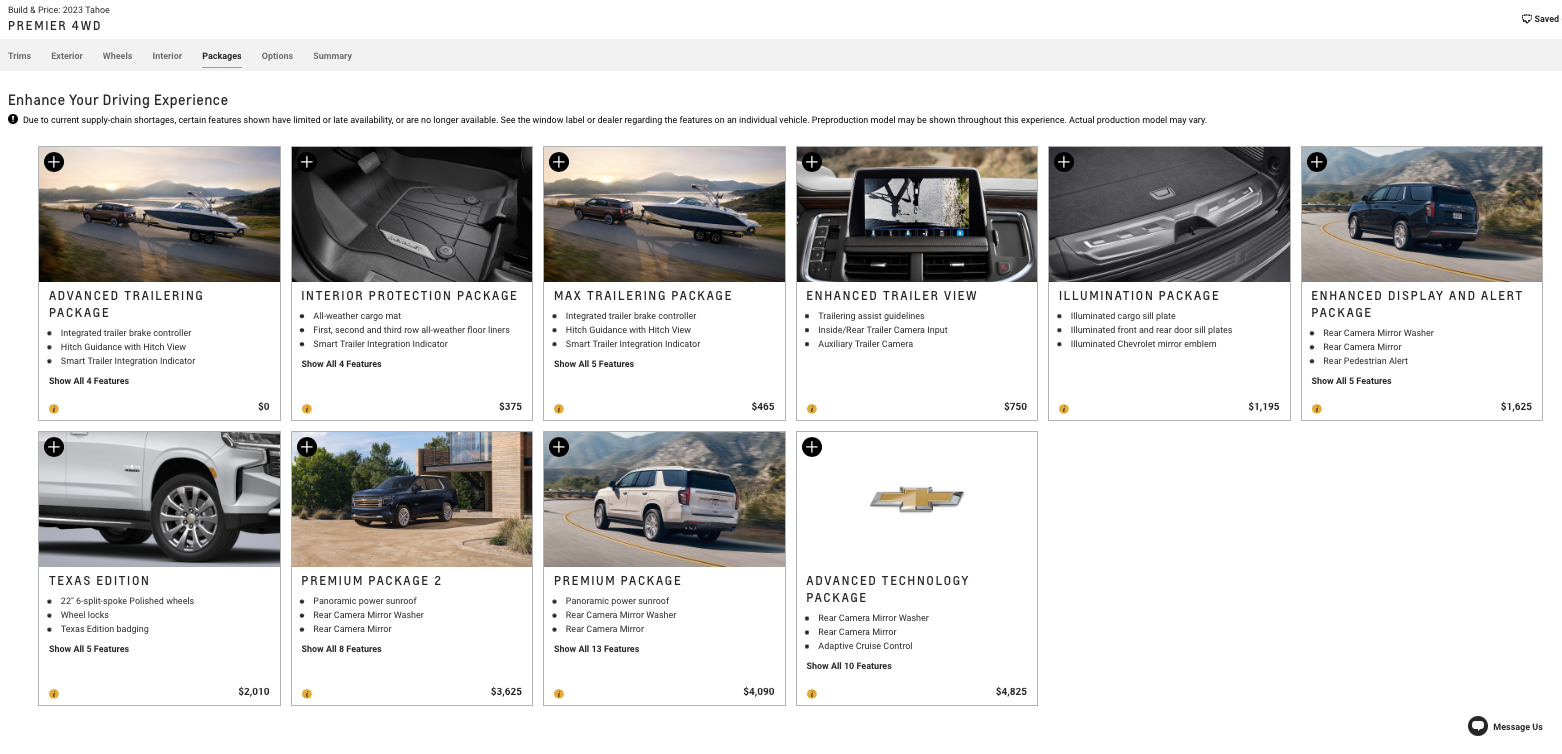Open info icon for Advanced Trailering Package
This screenshot has width=1562, height=754.
coord(54,409)
